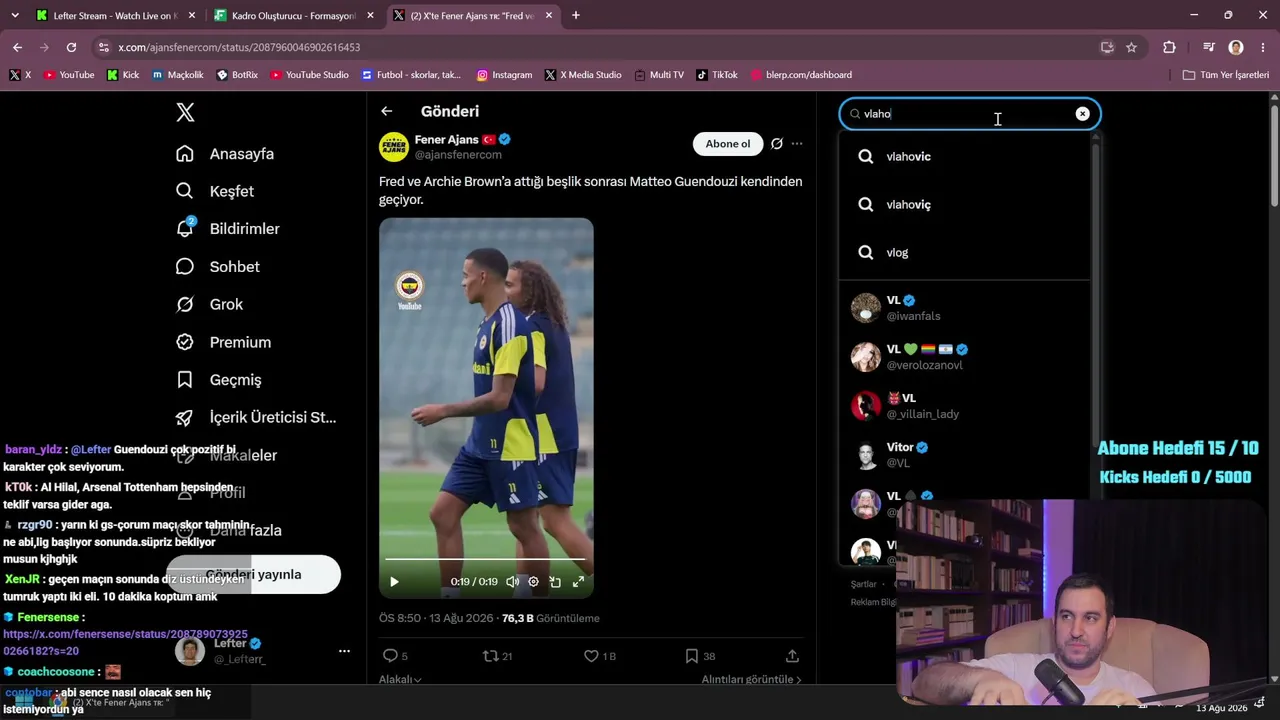Click into the search box containing vlaho
The height and width of the screenshot is (720, 1280).
click(969, 114)
